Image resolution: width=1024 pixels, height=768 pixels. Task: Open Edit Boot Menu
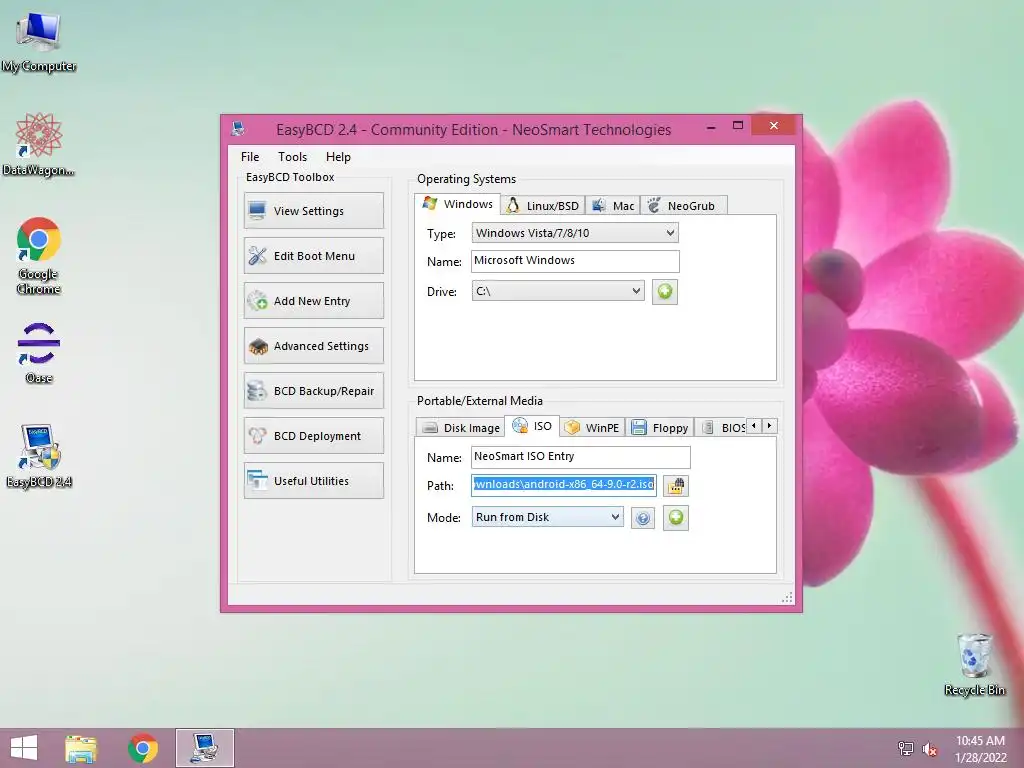pyautogui.click(x=313, y=256)
